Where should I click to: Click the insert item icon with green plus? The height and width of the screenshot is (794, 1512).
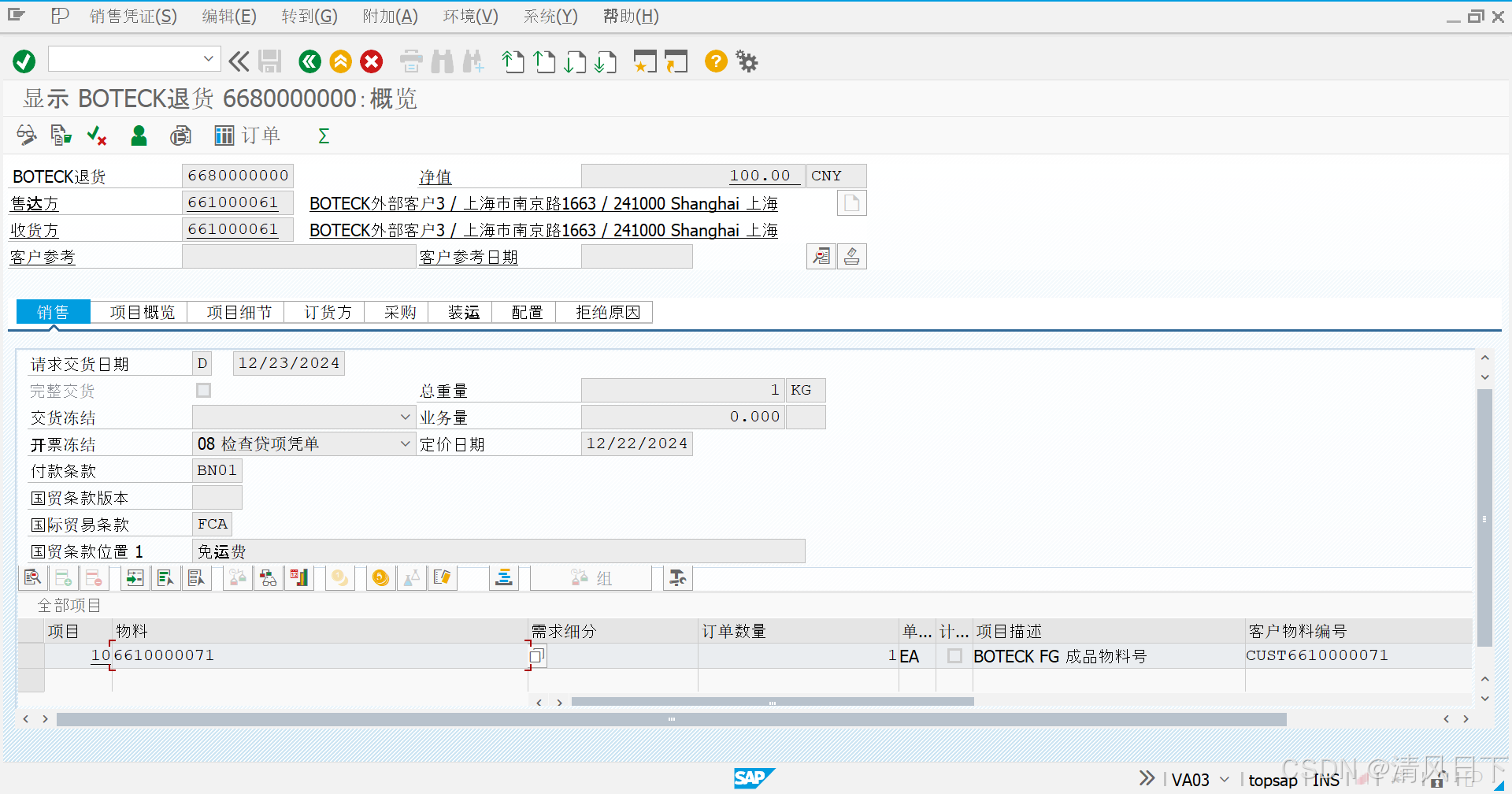pyautogui.click(x=64, y=577)
